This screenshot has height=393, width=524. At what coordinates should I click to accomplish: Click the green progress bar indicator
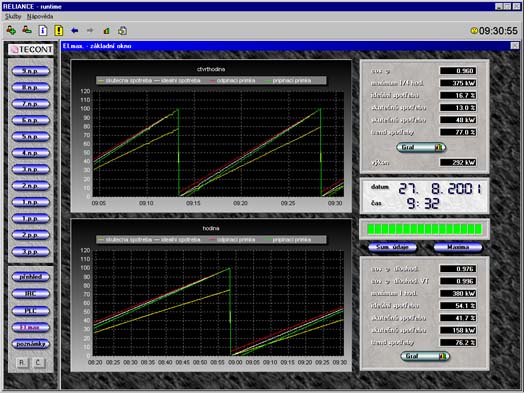tap(424, 229)
